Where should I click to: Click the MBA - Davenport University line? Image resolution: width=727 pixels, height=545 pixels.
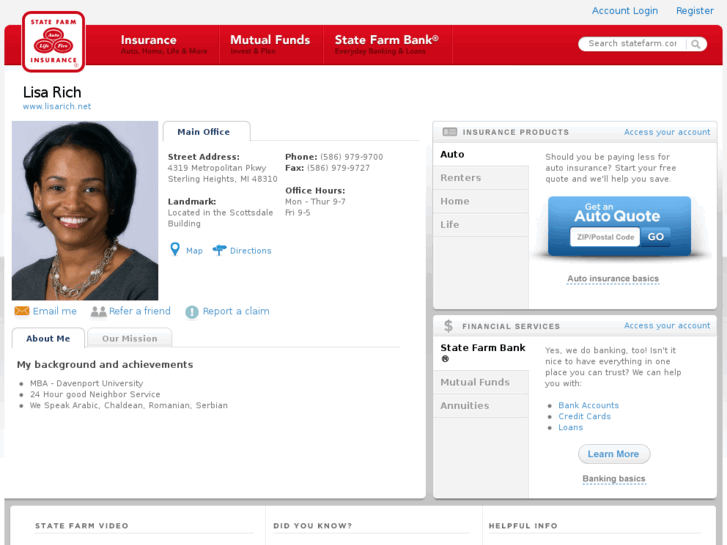tap(86, 383)
